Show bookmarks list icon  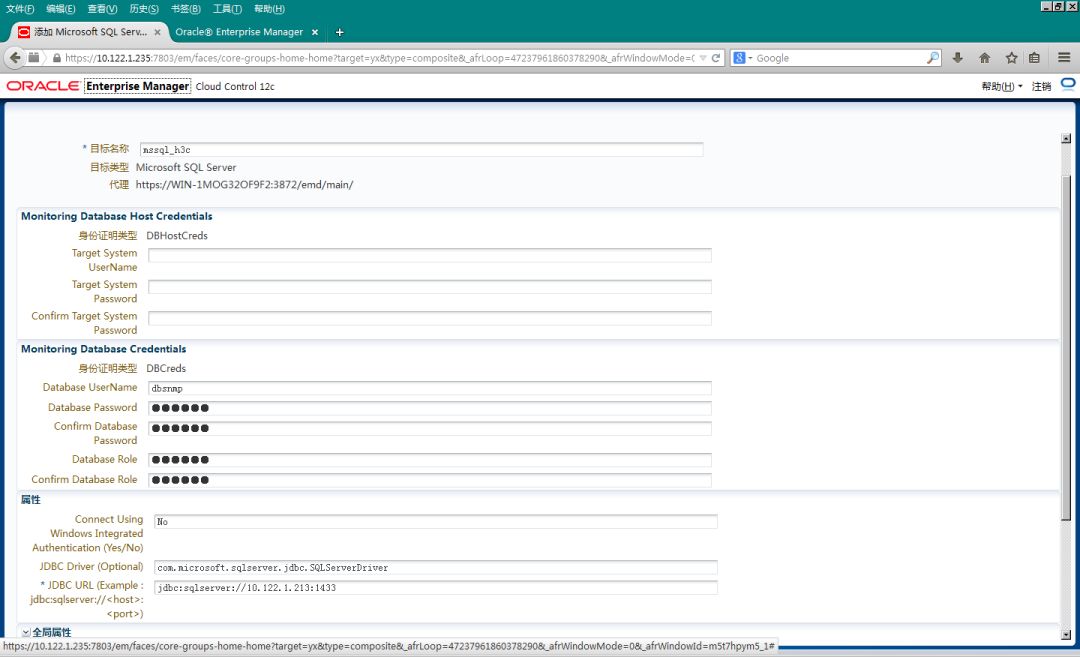click(1034, 58)
